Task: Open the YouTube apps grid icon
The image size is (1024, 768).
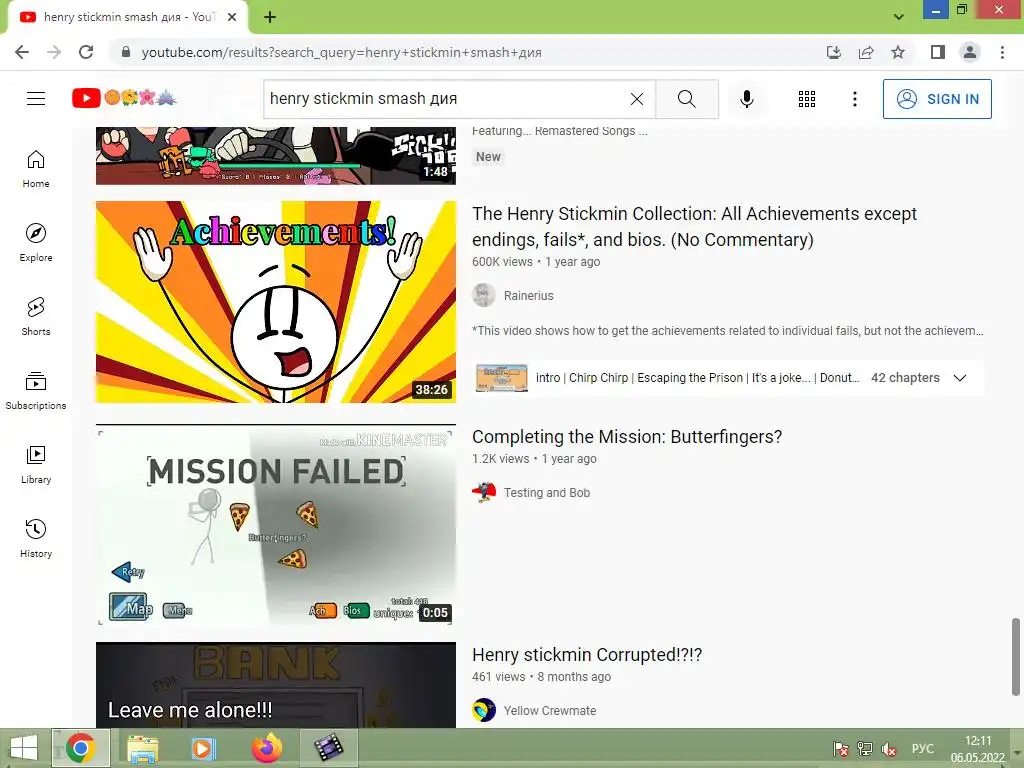Action: click(x=807, y=99)
